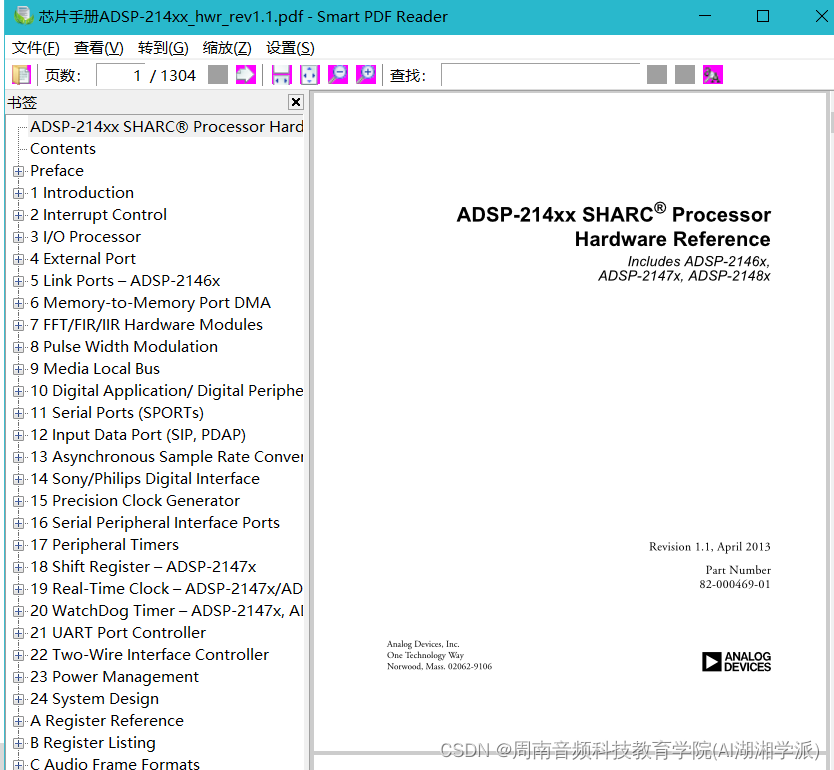Open 19 Real-Time Clock bookmark
The height and width of the screenshot is (770, 834).
pos(166,589)
